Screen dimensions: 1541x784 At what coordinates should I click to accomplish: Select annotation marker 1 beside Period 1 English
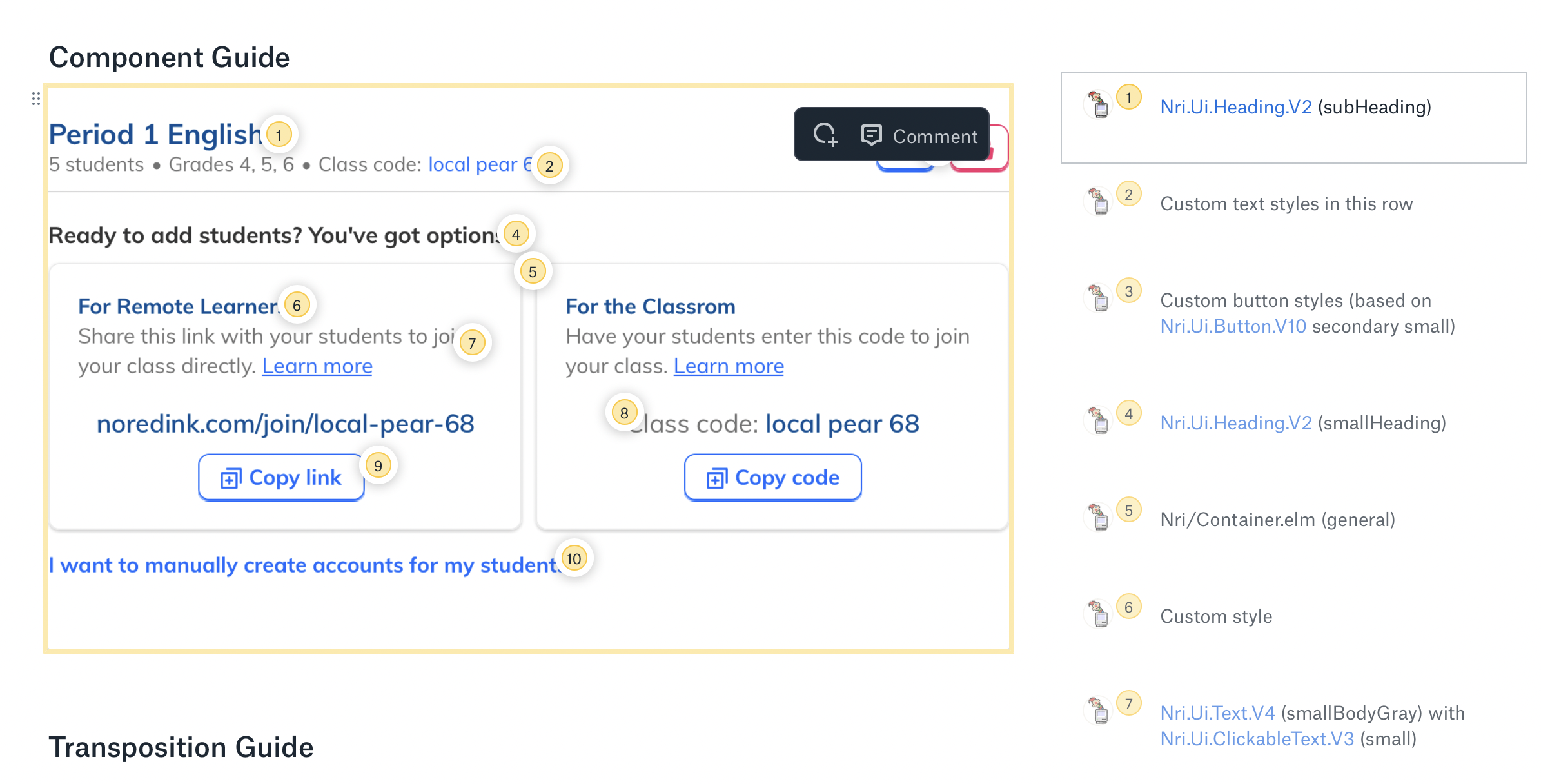[279, 135]
